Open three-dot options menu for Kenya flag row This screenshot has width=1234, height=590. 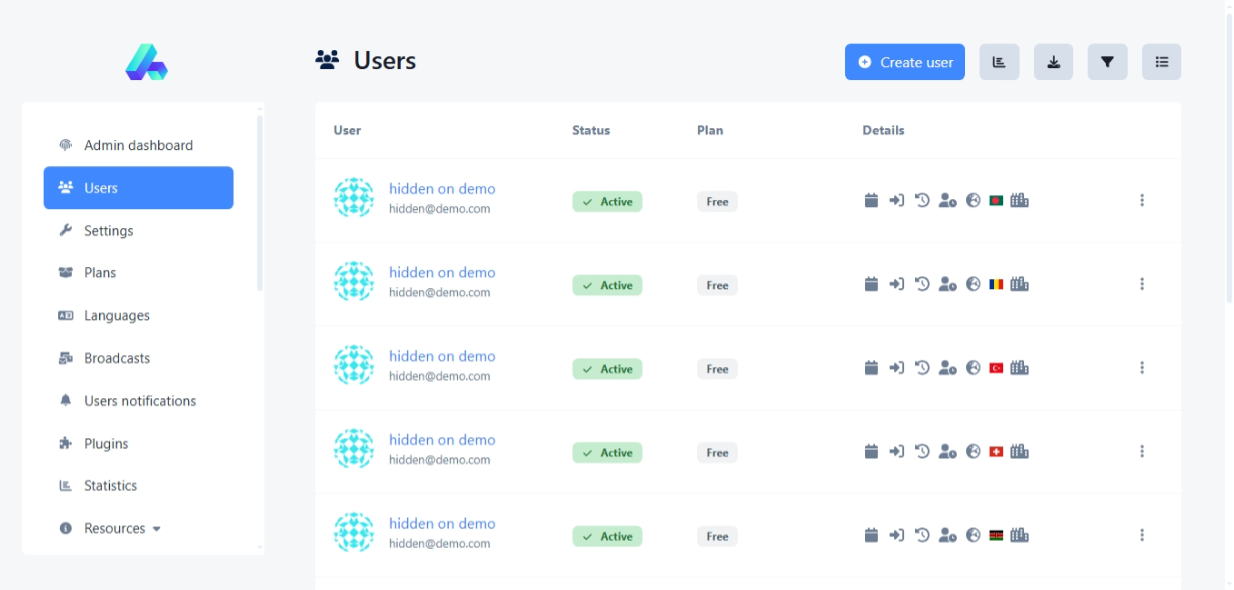pos(1141,536)
